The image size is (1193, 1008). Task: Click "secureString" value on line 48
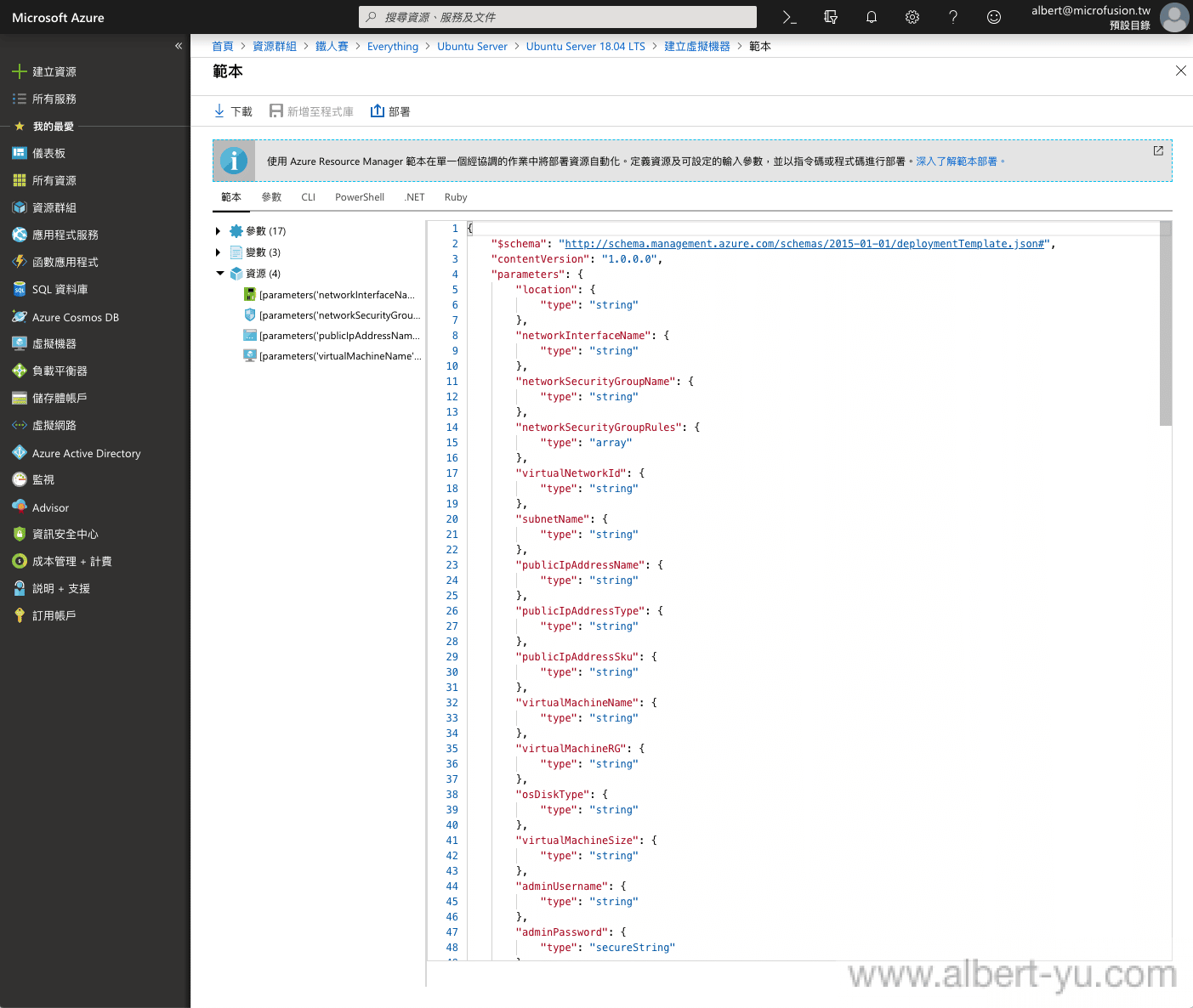(x=633, y=948)
